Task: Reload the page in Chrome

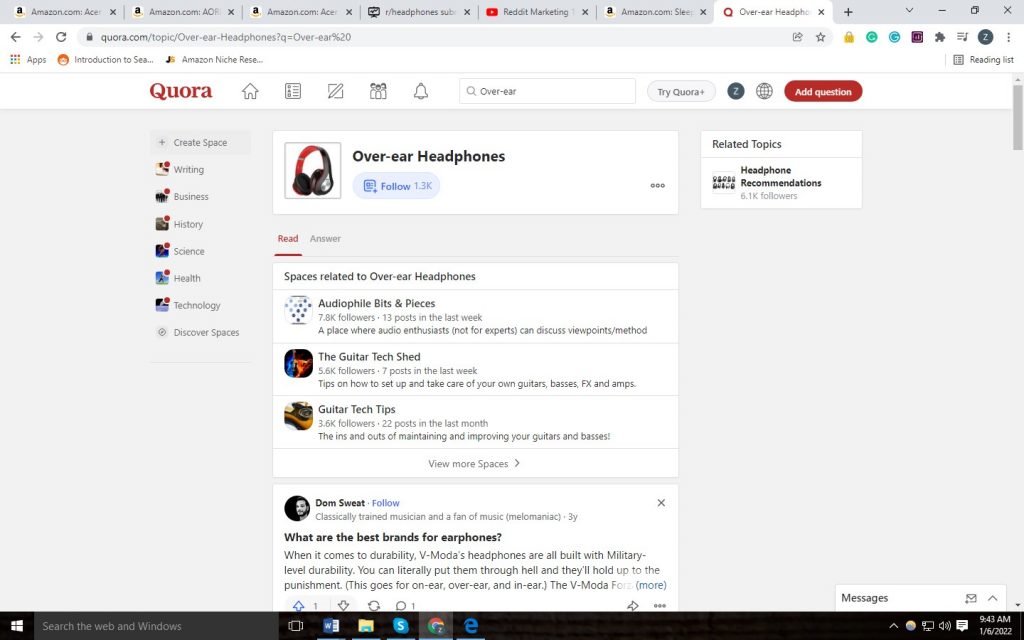Action: 61,37
